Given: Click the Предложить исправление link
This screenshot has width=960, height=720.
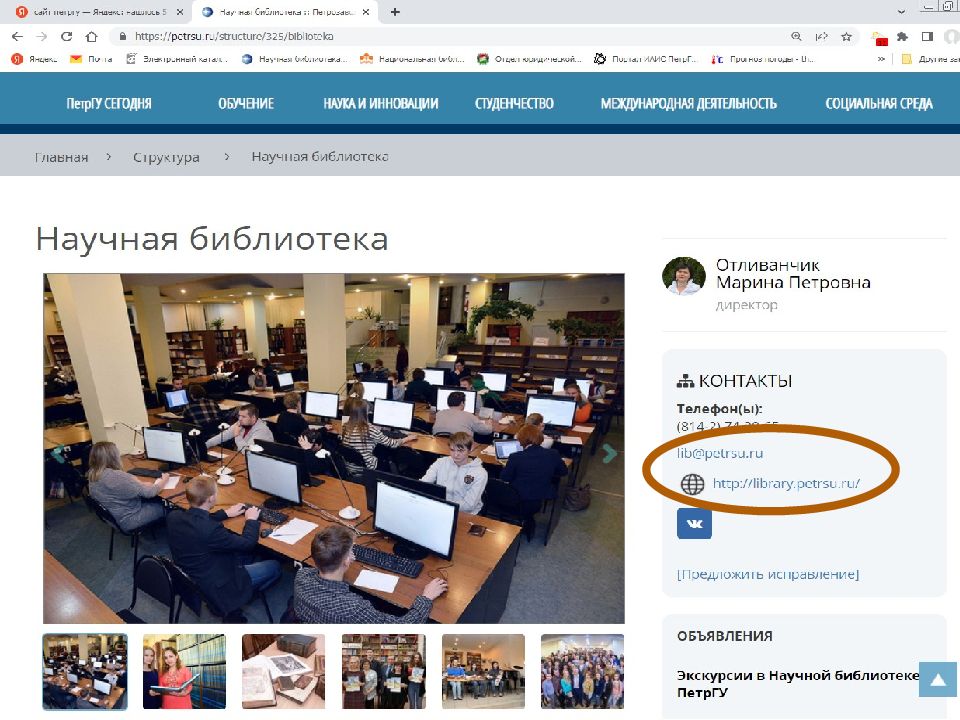Looking at the screenshot, I should (767, 574).
